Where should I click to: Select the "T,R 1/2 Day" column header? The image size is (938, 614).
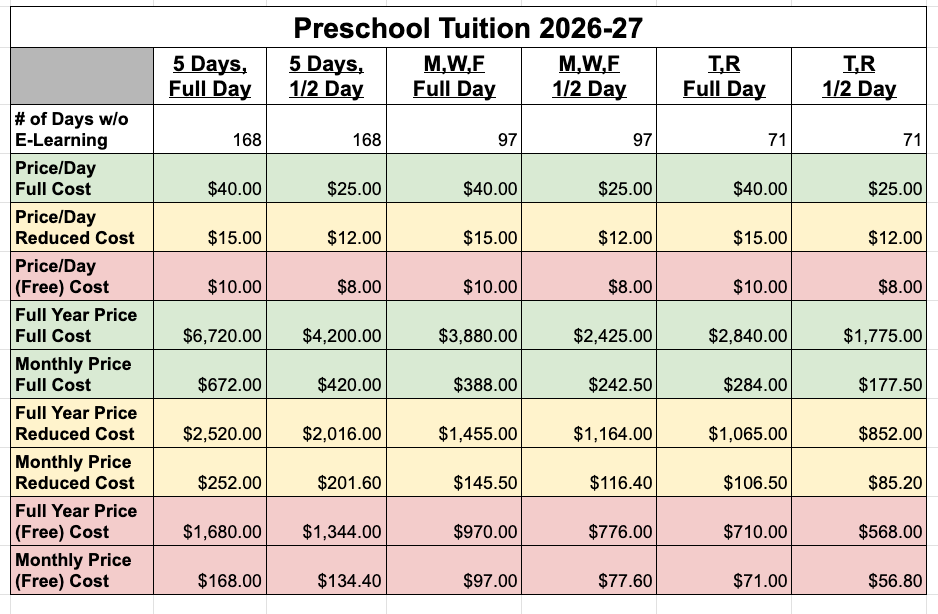[859, 76]
